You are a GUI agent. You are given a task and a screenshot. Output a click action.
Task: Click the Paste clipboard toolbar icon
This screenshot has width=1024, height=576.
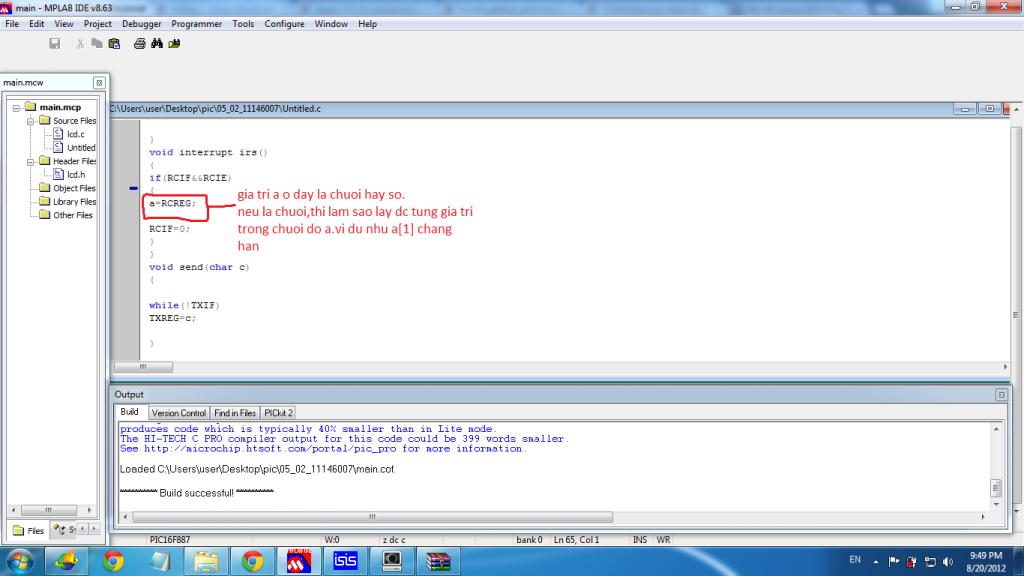click(x=114, y=43)
